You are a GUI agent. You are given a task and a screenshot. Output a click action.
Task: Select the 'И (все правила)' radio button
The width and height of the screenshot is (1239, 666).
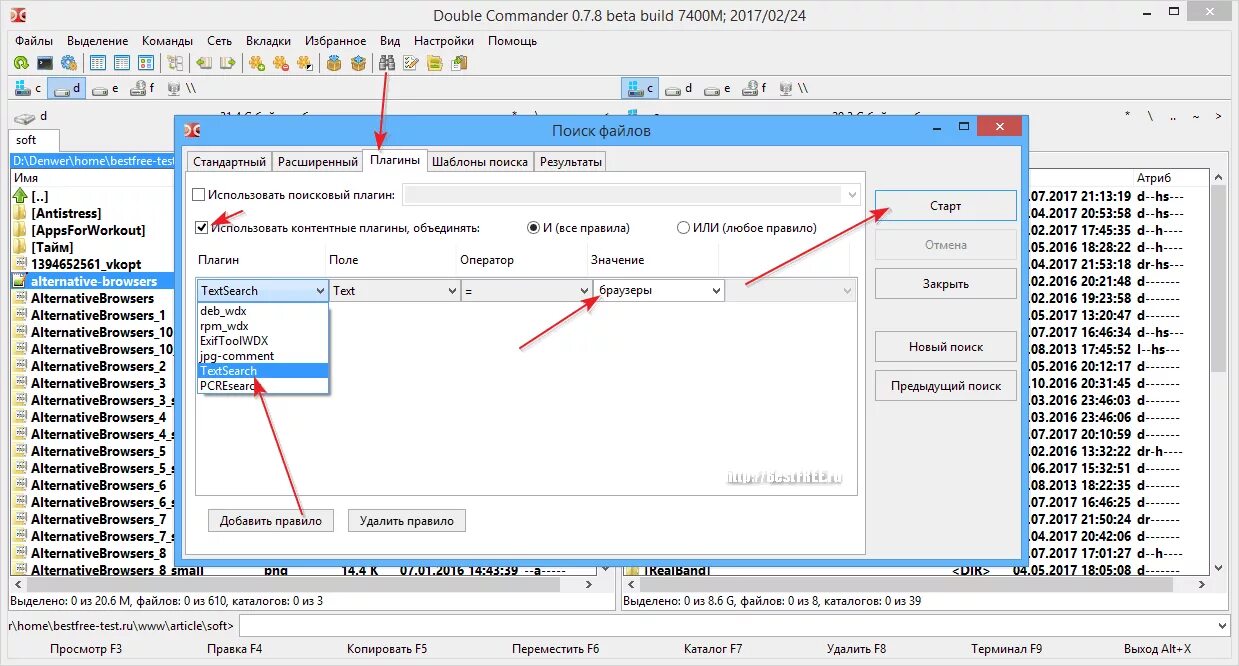[x=534, y=228]
